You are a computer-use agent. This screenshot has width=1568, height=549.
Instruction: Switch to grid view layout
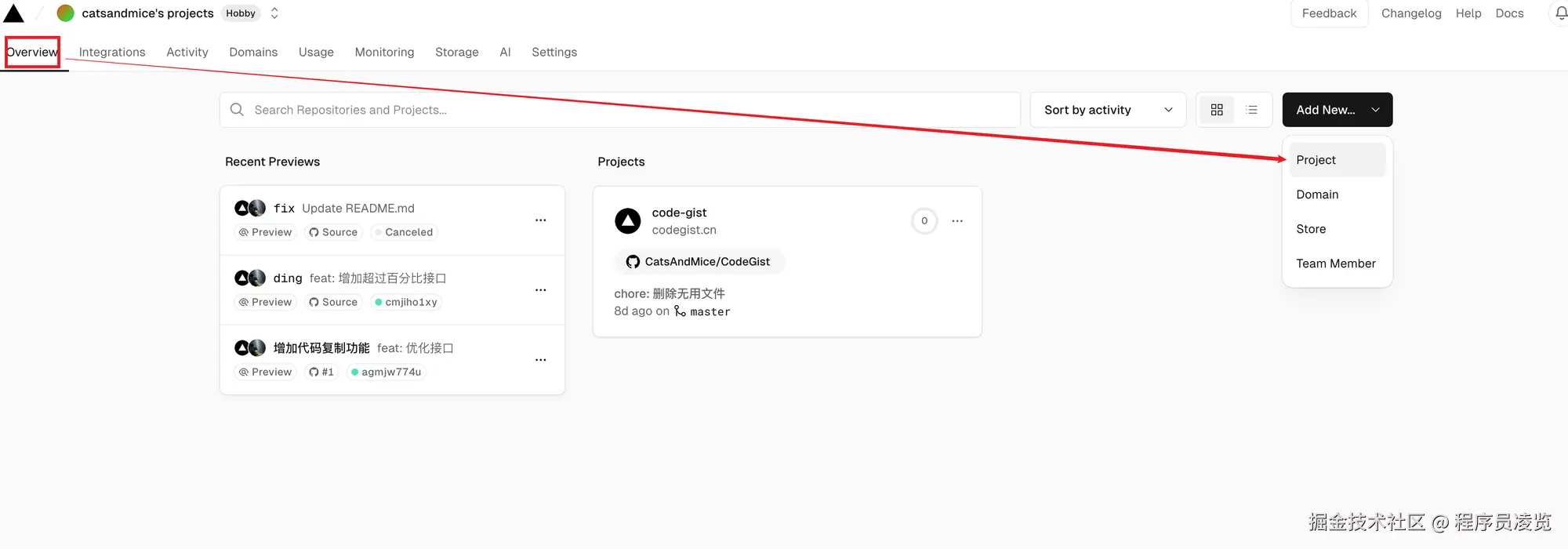(x=1217, y=110)
